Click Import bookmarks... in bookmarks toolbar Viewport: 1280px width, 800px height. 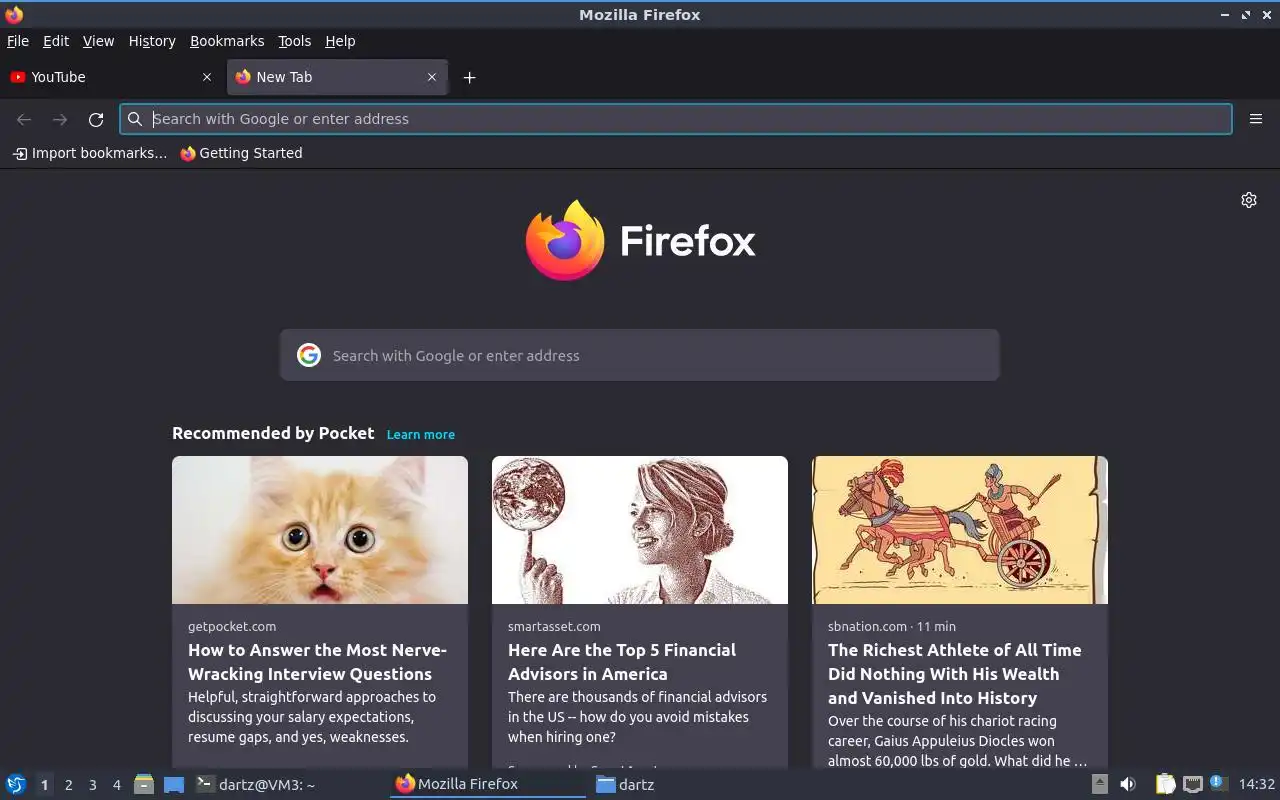tap(89, 153)
